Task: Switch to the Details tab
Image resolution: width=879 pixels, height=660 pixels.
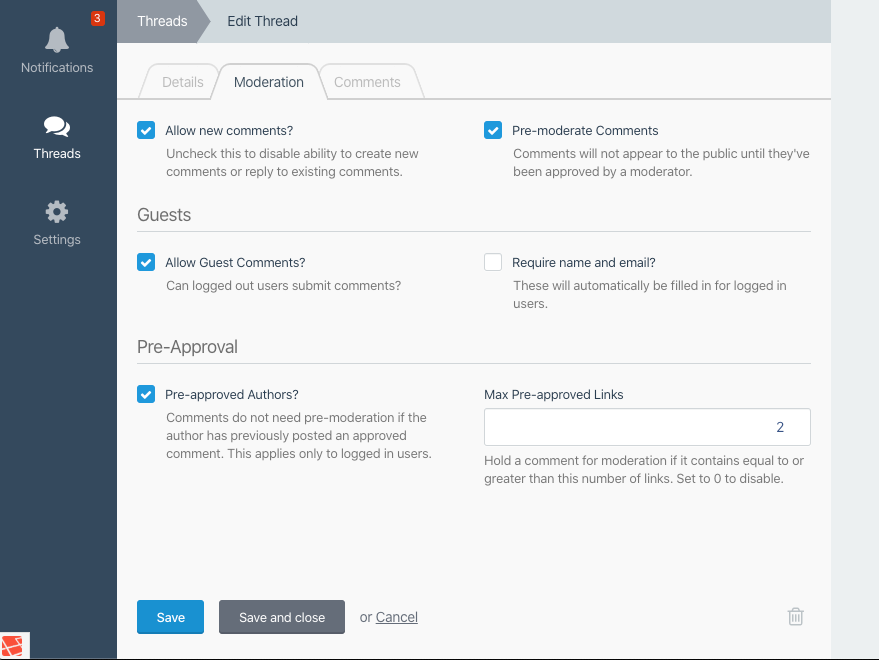Action: [x=182, y=82]
